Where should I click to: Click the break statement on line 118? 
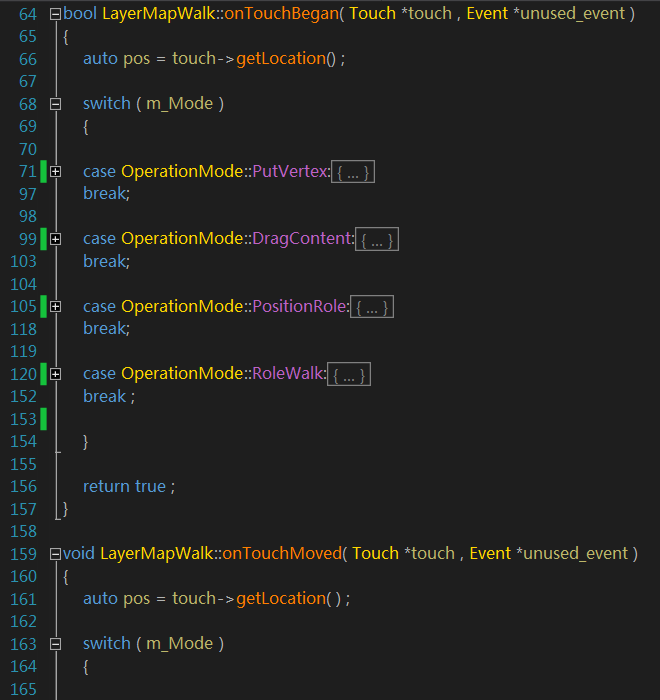pos(106,329)
